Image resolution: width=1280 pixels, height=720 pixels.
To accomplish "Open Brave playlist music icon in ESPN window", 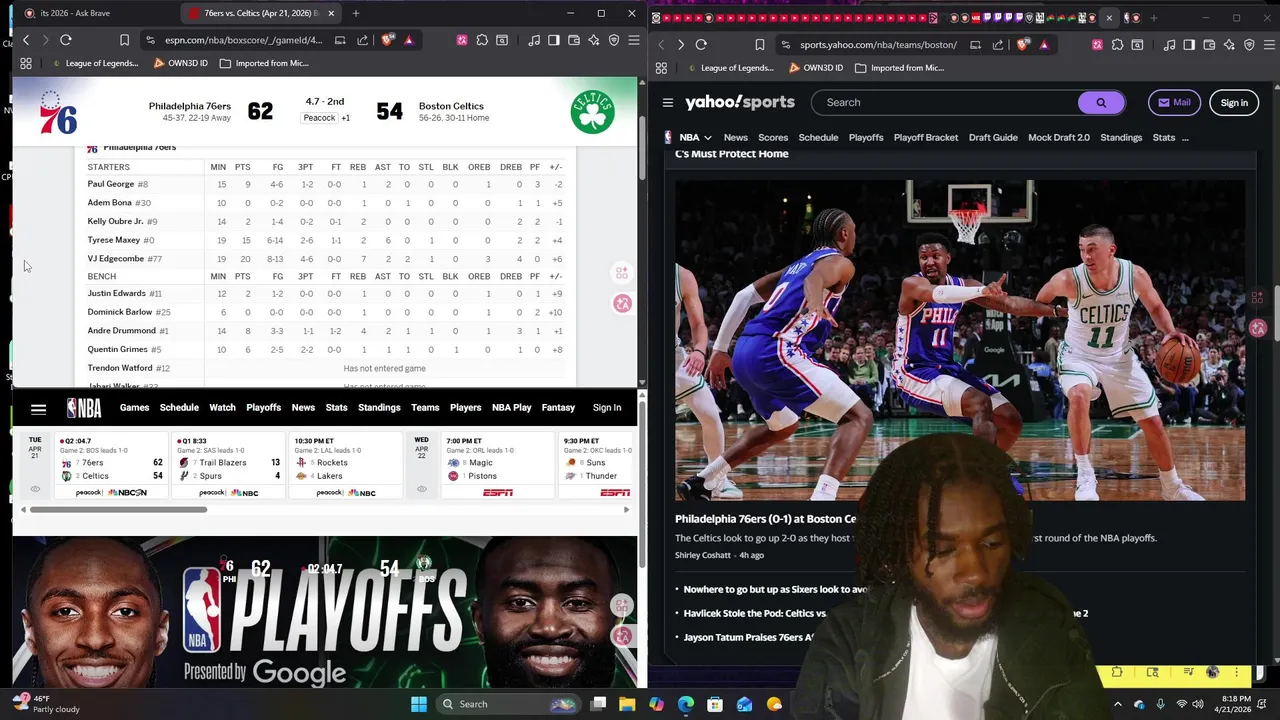I will (x=534, y=40).
